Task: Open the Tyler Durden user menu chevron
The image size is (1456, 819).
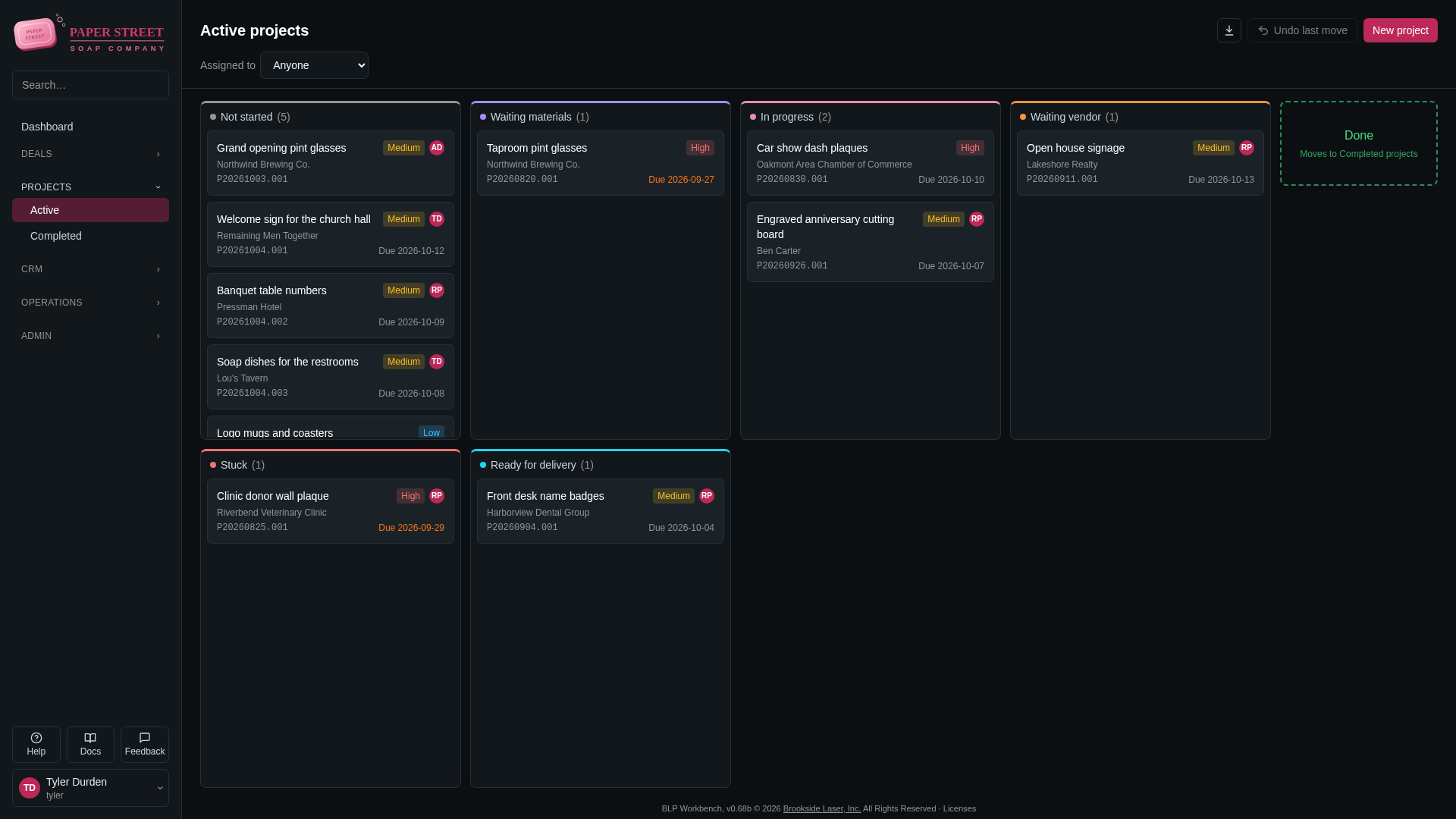Action: click(160, 788)
